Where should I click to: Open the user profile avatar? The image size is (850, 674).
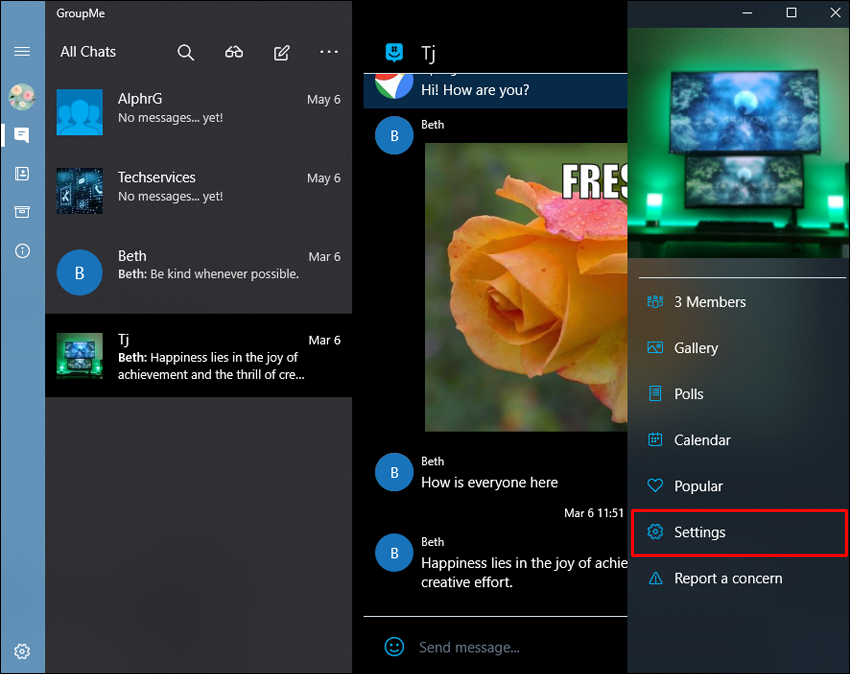click(x=22, y=97)
